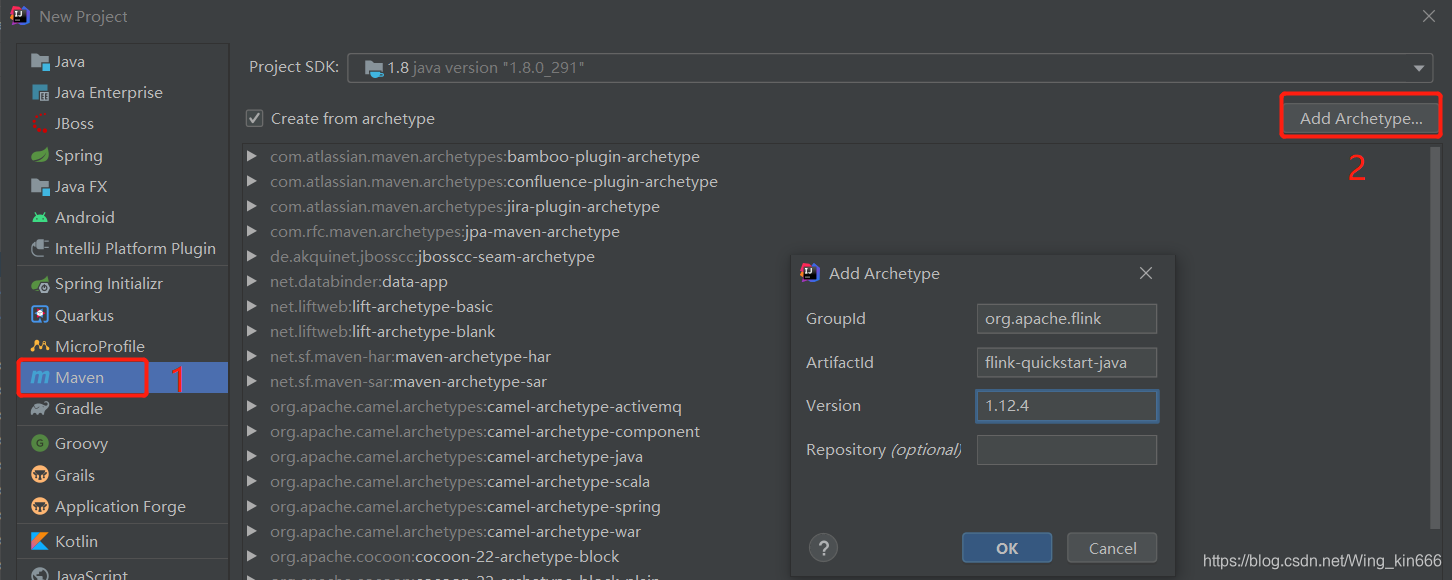Screen dimensions: 1452x580
Task: Select maven-archetype-har archetype
Action: coord(410,357)
